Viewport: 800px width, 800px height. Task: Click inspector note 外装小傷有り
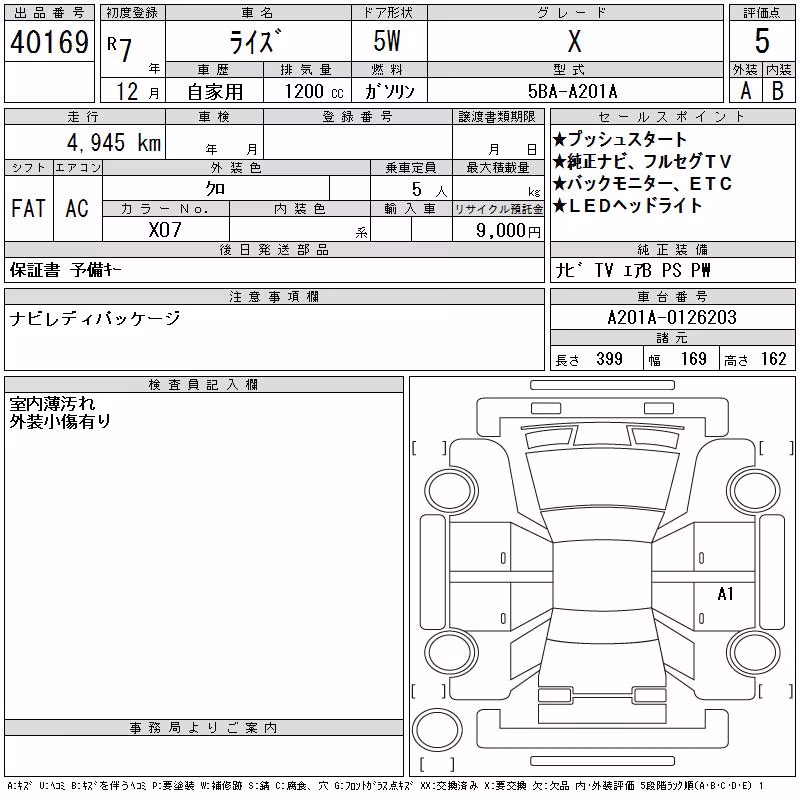click(60, 421)
